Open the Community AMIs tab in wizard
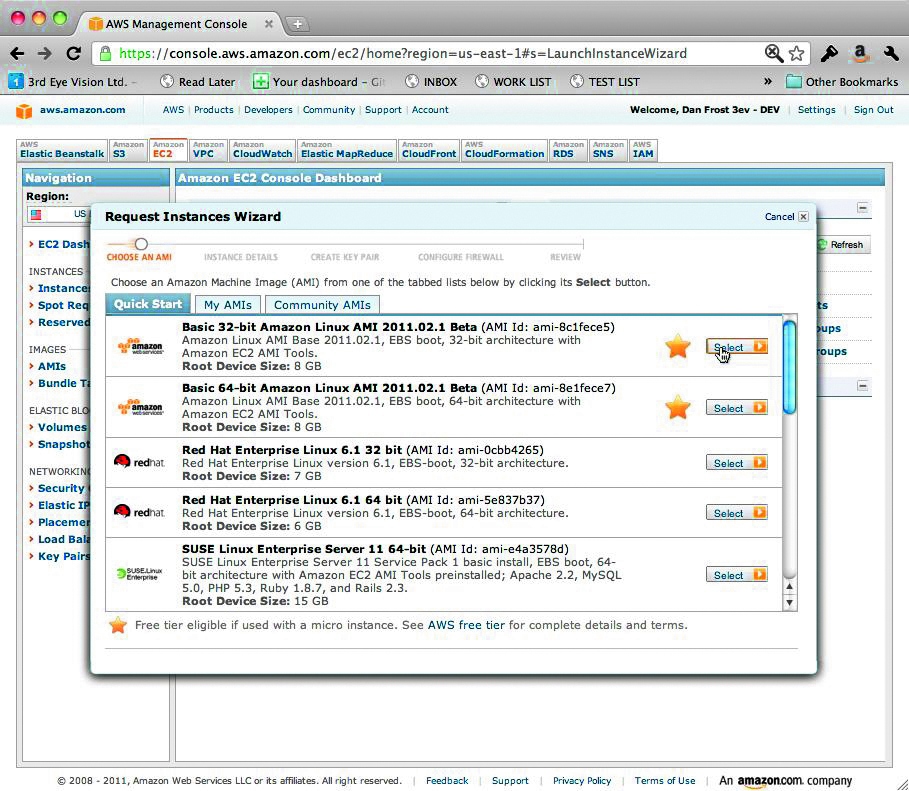Screen dimensions: 909x791 [x=322, y=305]
